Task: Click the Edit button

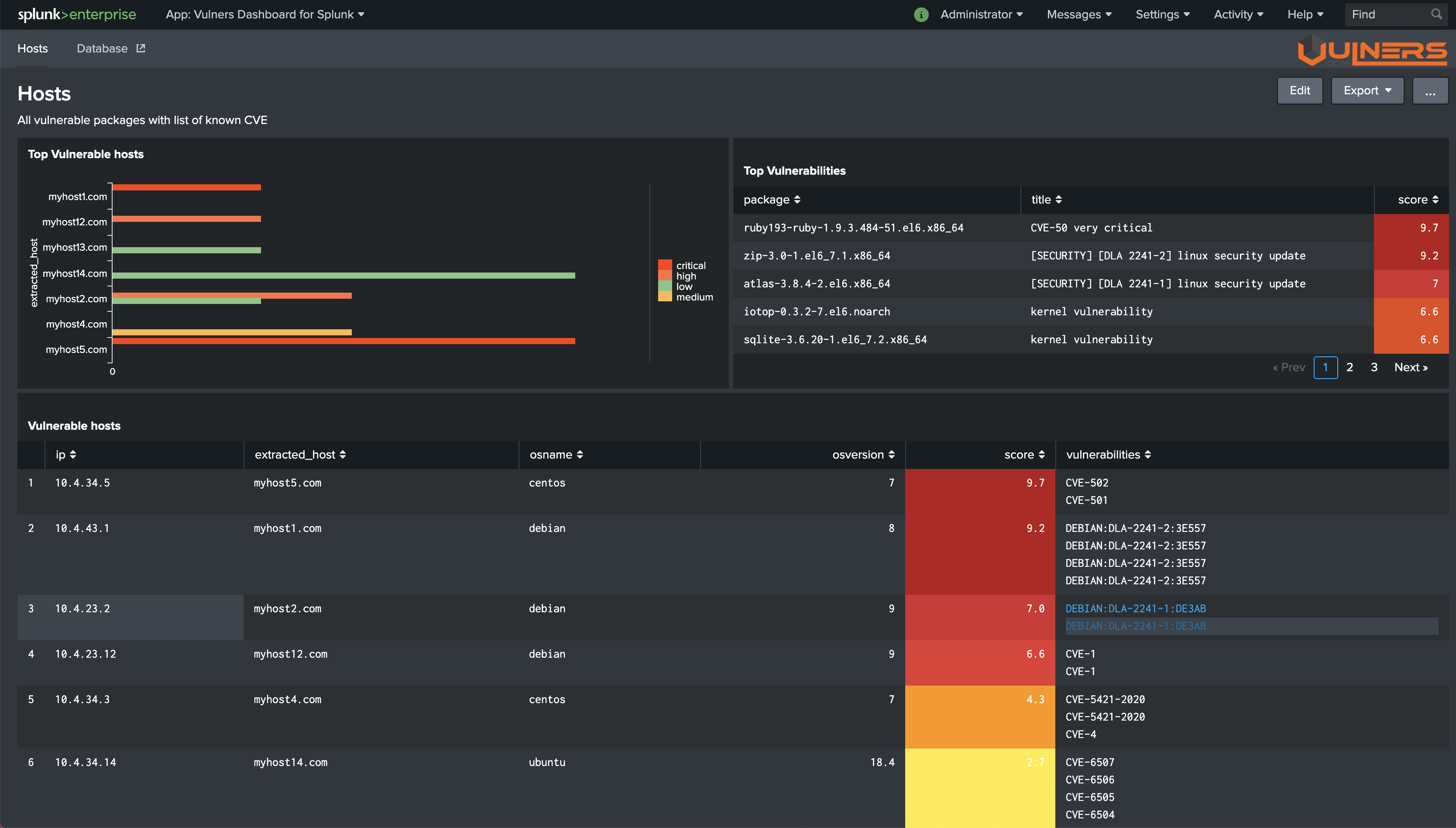Action: pyautogui.click(x=1299, y=90)
